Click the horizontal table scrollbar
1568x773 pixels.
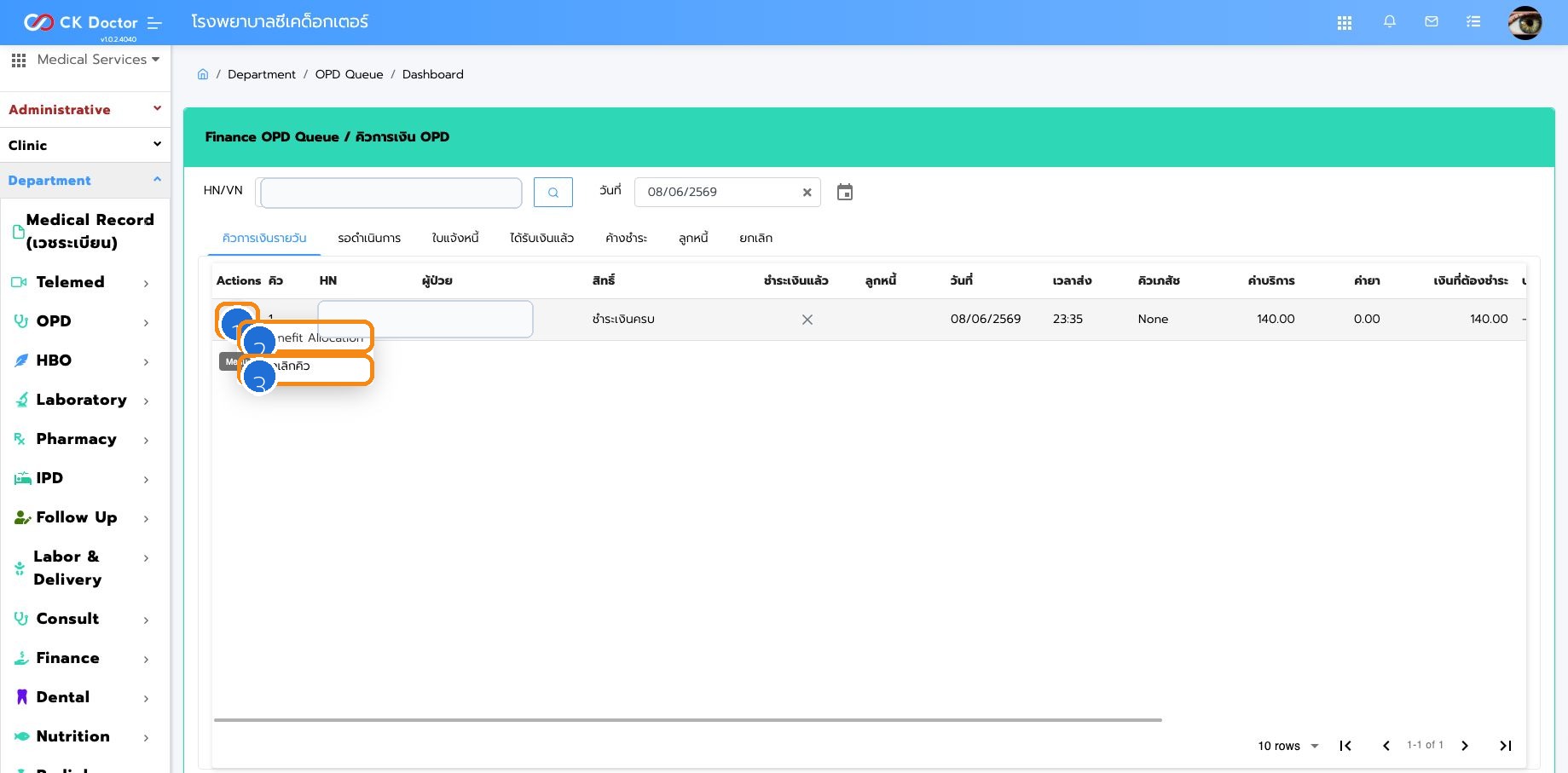pos(687,720)
